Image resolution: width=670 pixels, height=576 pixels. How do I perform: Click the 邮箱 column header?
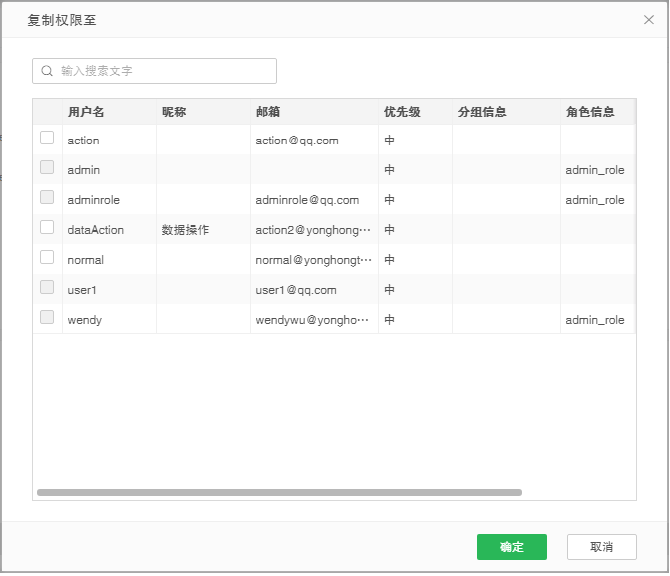click(268, 112)
